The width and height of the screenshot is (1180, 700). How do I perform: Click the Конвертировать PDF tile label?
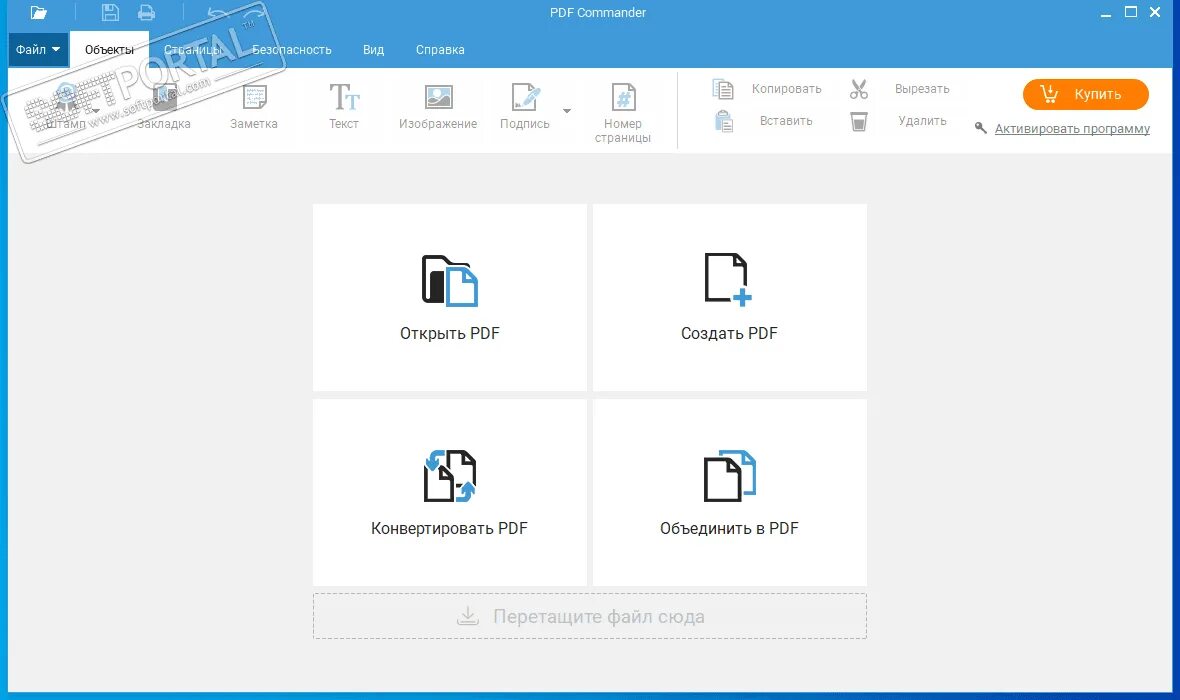449,528
